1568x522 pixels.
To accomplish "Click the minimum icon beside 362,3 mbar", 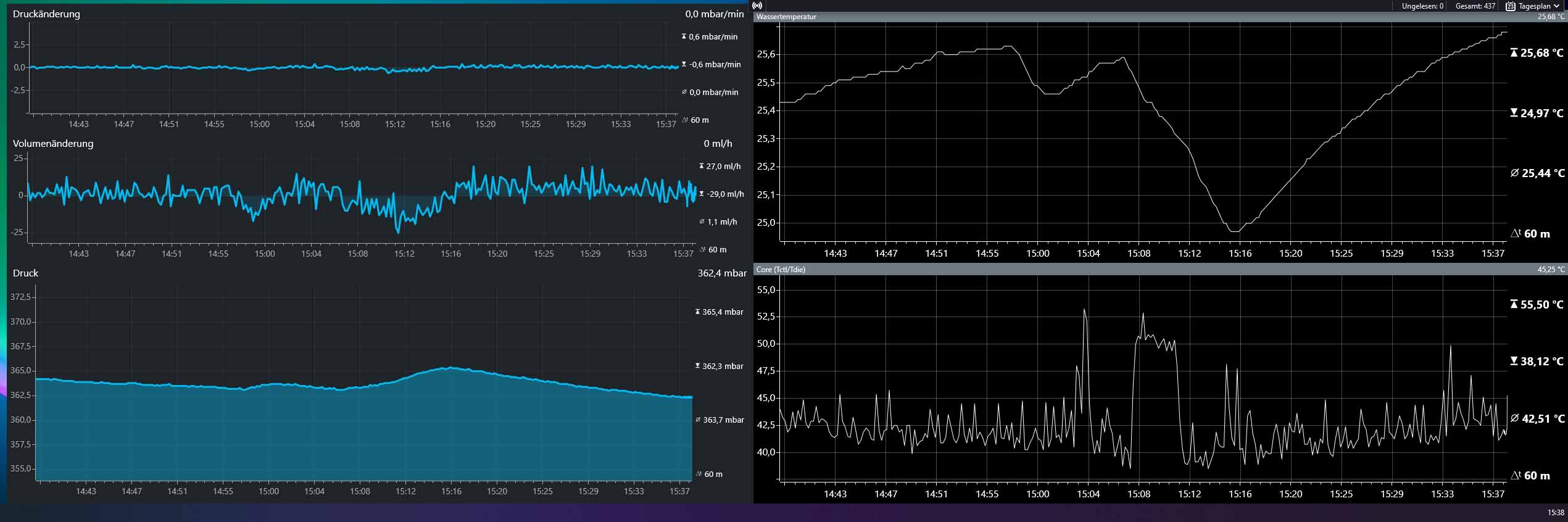I will coord(697,366).
